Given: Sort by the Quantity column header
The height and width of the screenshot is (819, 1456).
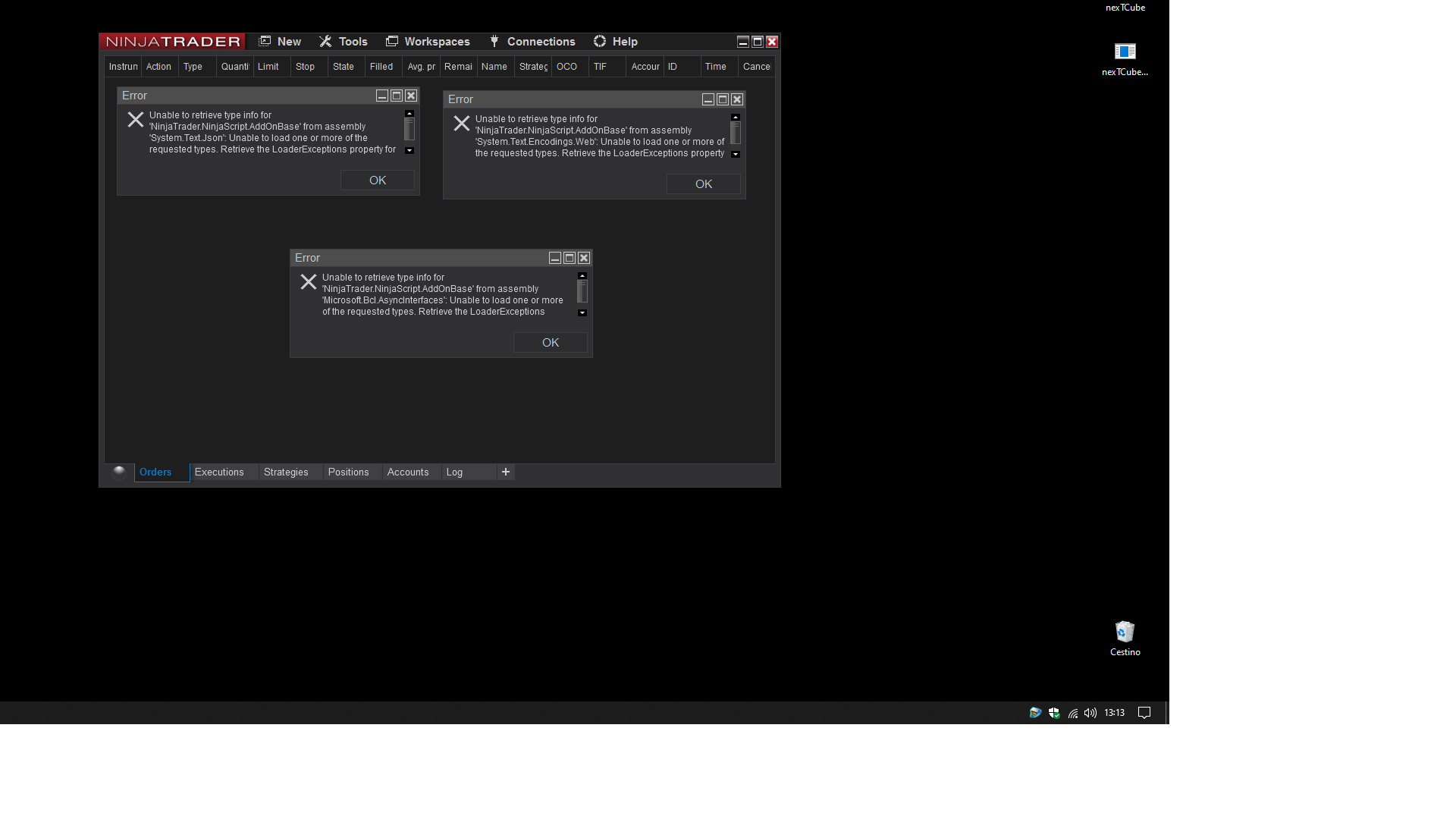Looking at the screenshot, I should coord(235,67).
